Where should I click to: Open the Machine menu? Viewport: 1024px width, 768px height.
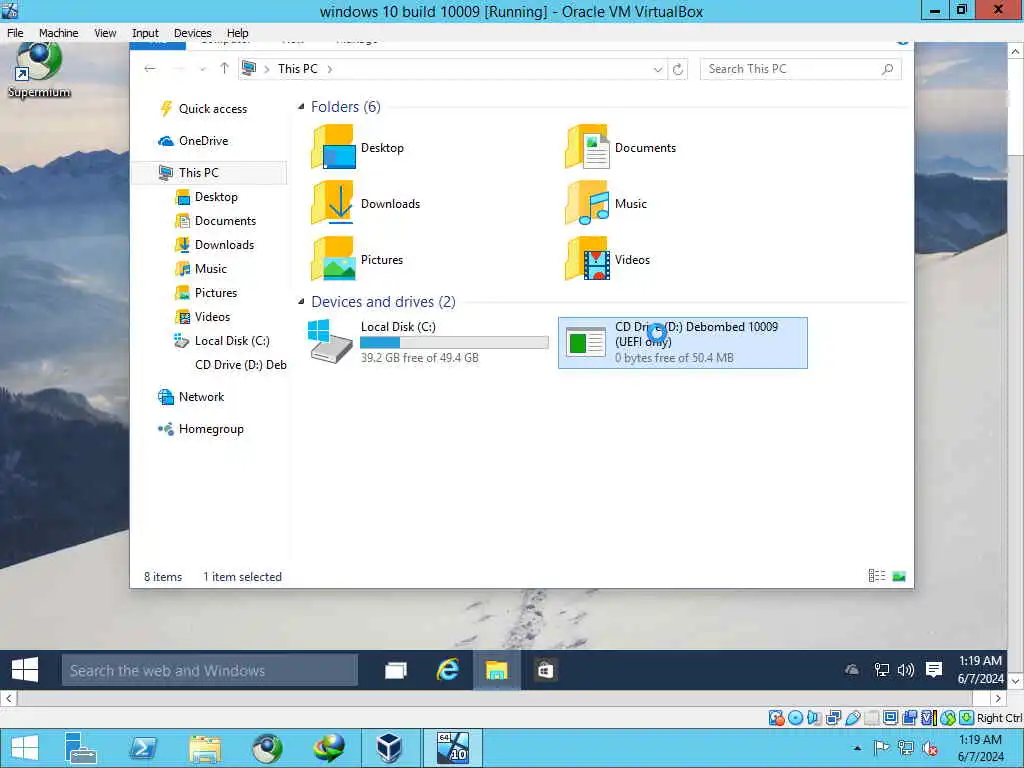tap(58, 33)
